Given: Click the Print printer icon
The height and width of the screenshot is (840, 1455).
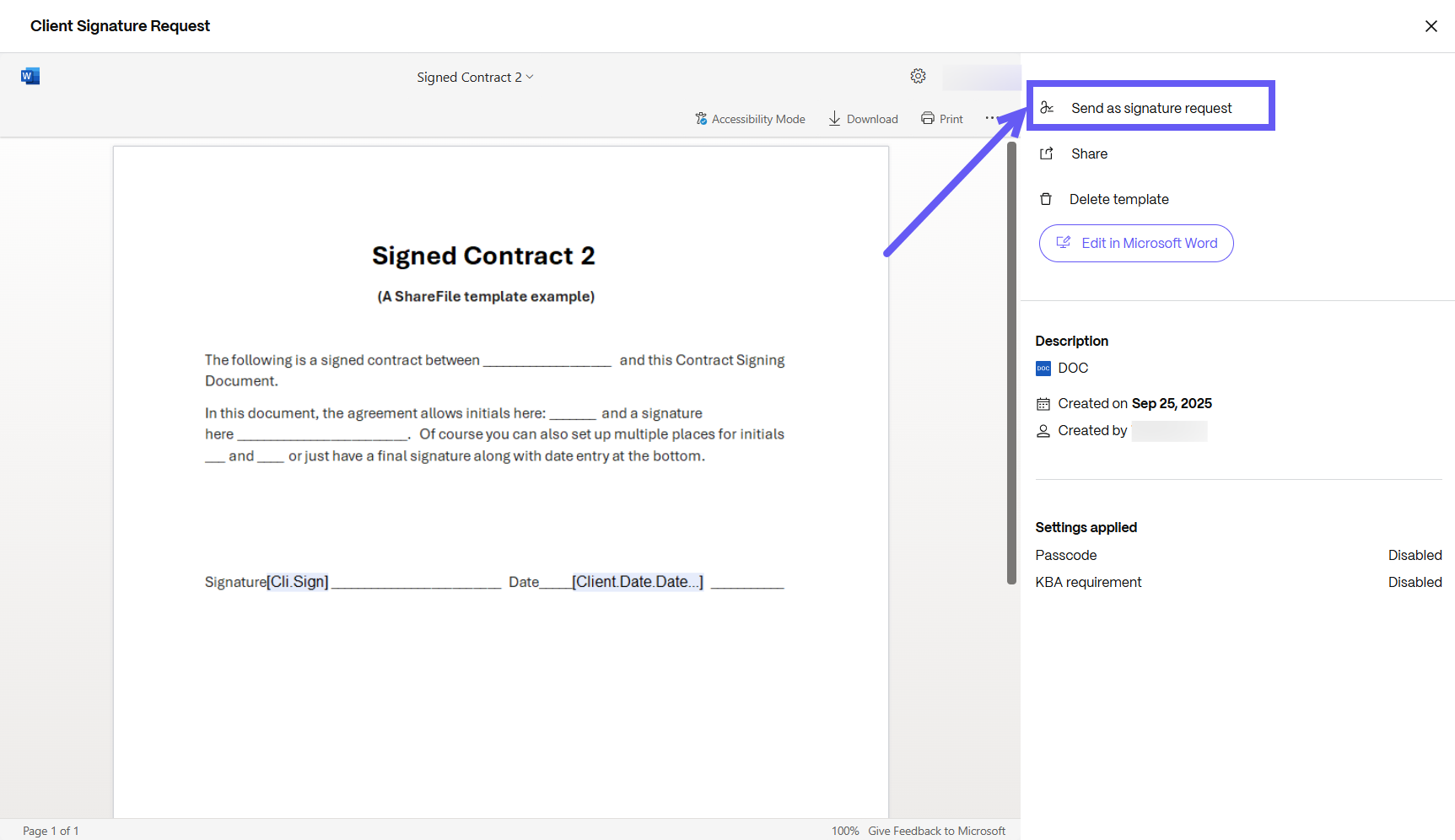Looking at the screenshot, I should (928, 119).
